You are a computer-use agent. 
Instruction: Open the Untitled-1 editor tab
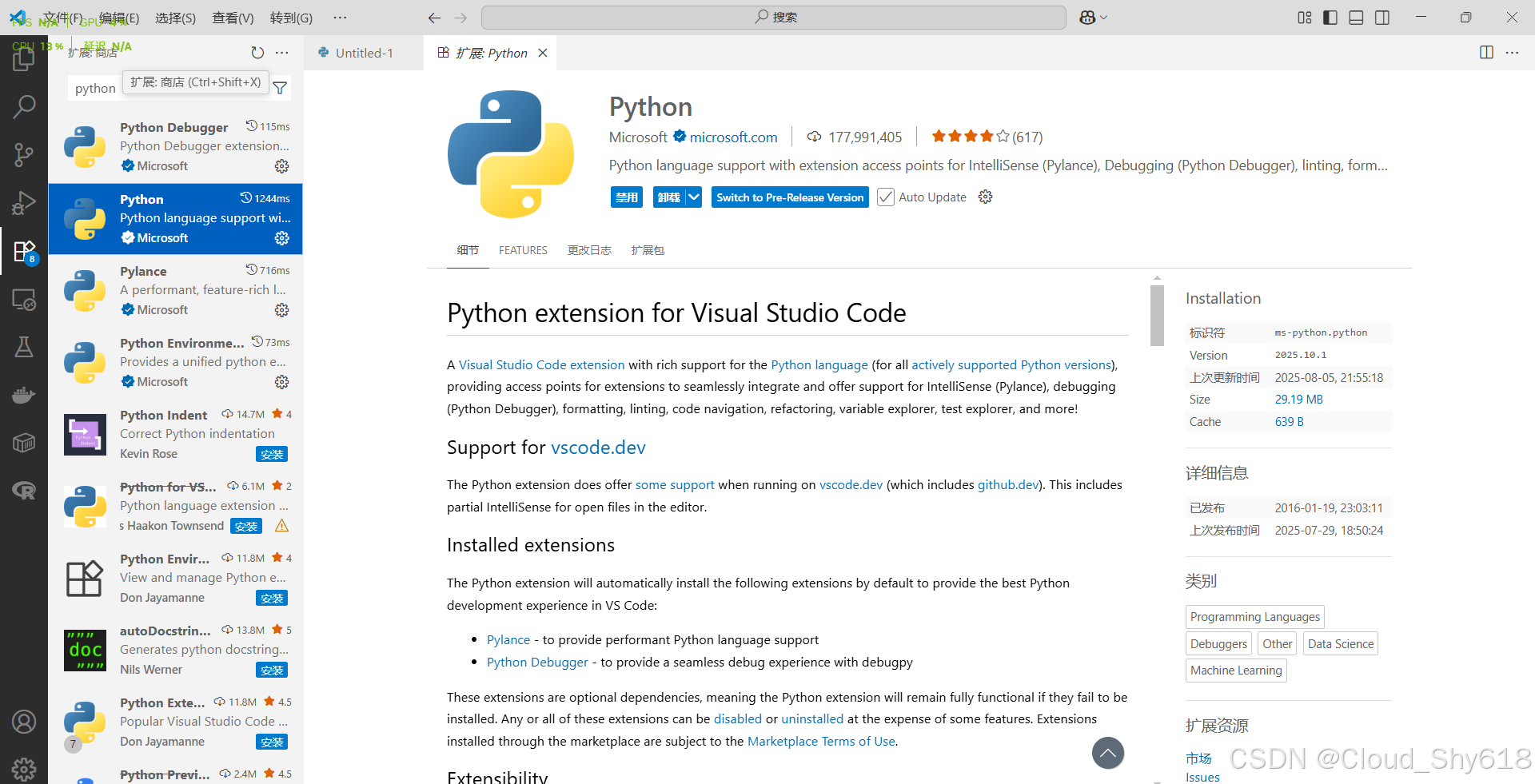pos(356,53)
